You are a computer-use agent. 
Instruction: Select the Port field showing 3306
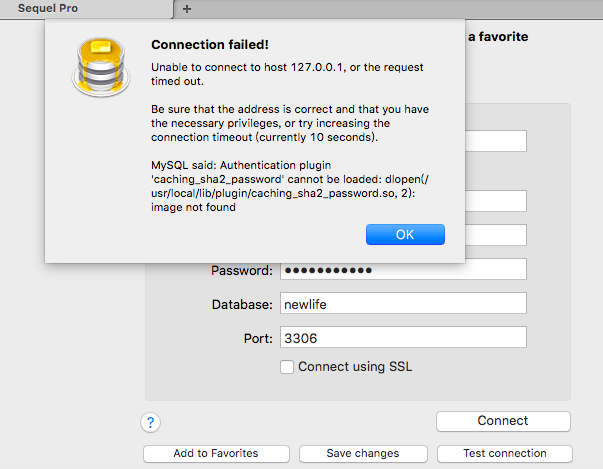click(403, 338)
